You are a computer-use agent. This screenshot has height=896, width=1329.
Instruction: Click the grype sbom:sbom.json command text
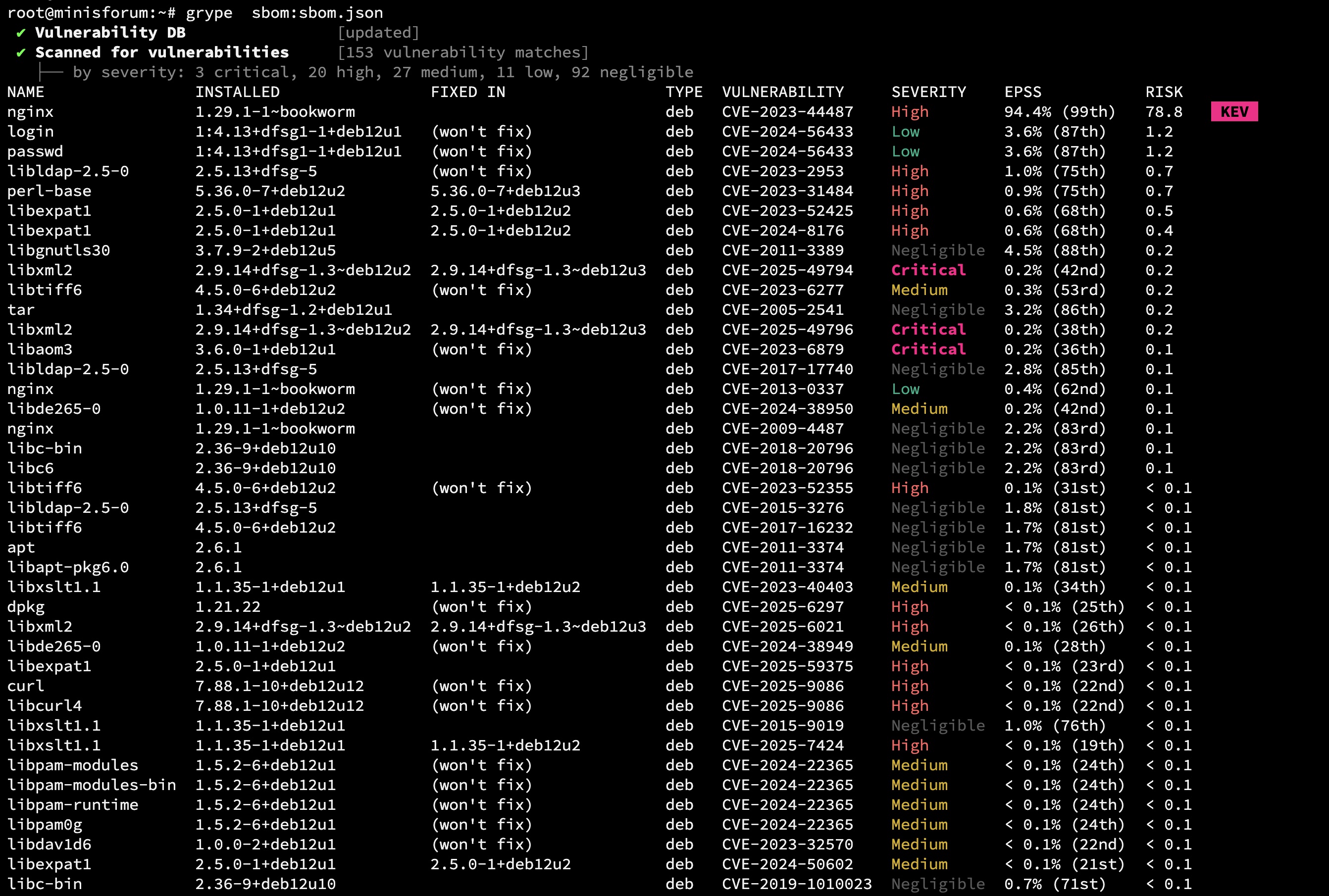tap(284, 12)
